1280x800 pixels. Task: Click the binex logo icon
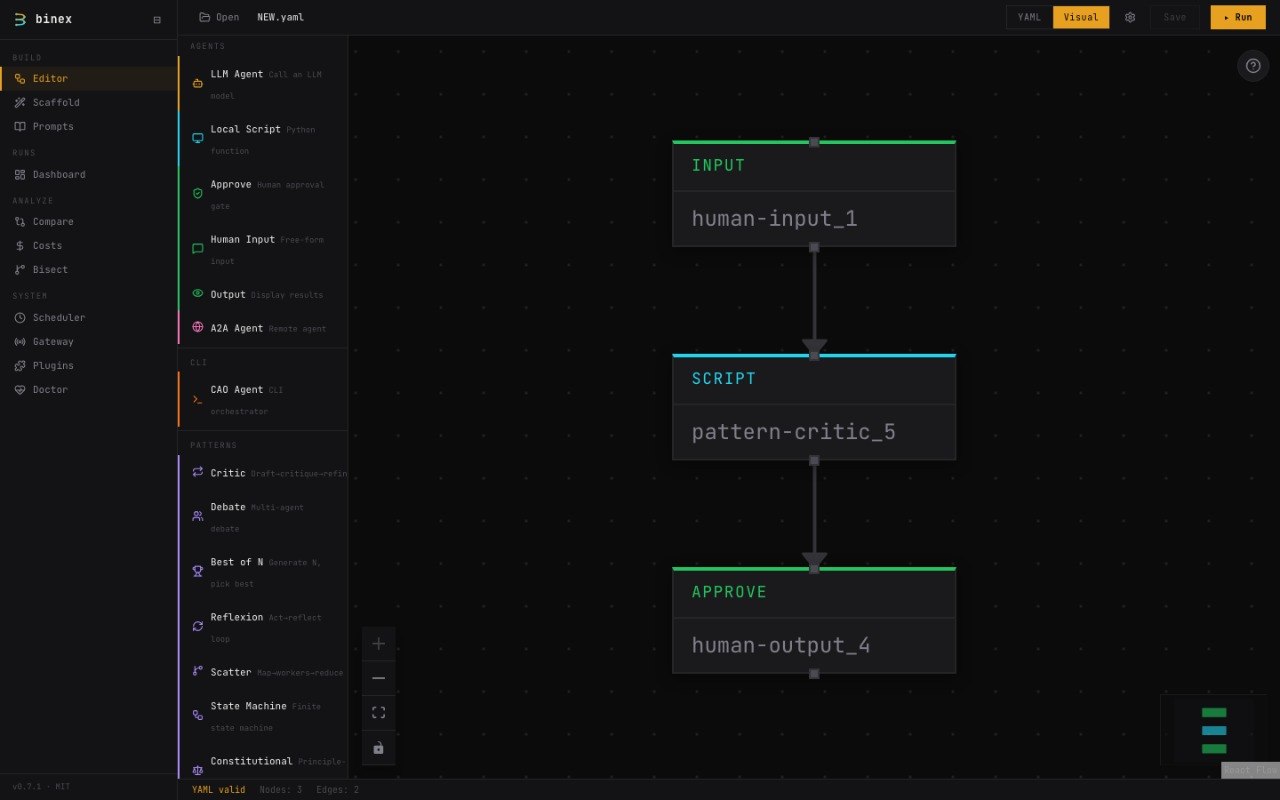point(20,19)
